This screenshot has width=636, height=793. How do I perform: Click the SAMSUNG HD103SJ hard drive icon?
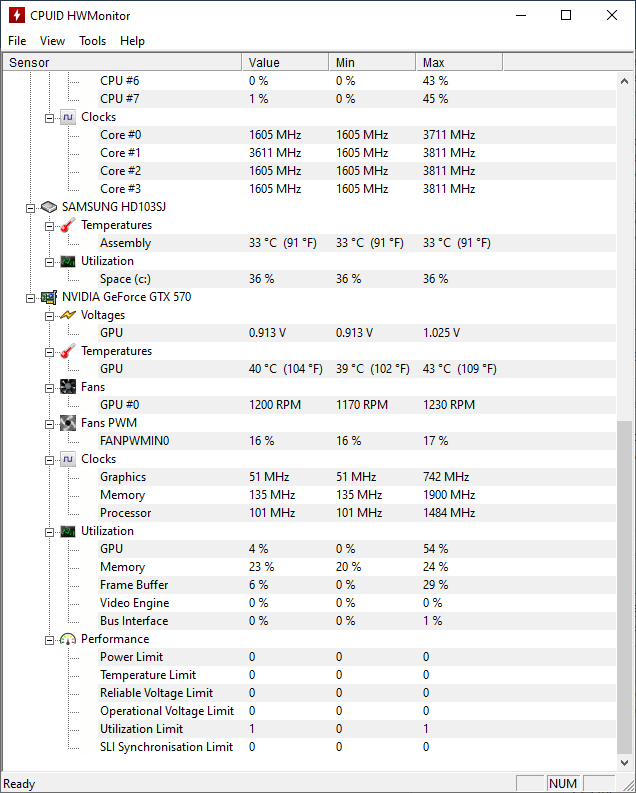[49, 207]
